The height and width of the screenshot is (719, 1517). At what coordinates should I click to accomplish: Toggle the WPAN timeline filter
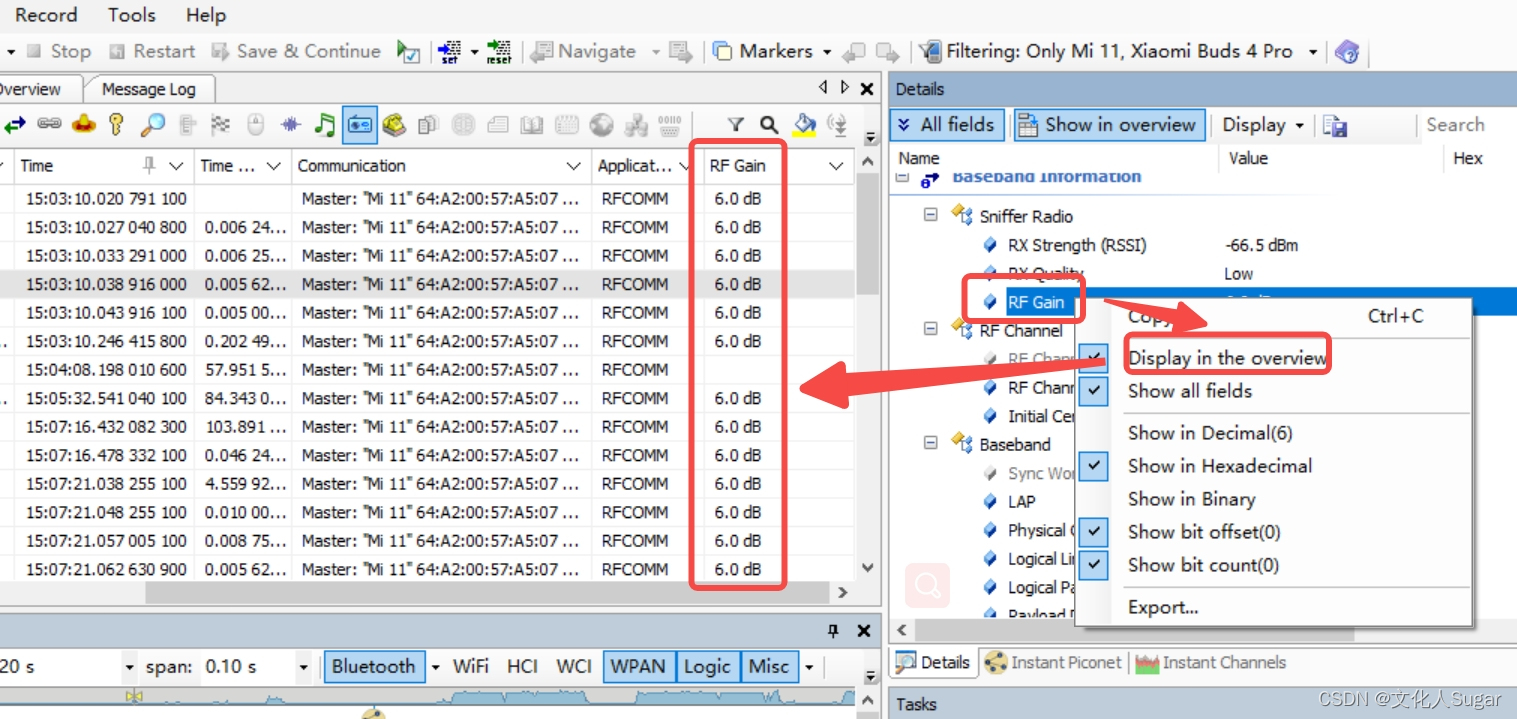click(x=638, y=666)
